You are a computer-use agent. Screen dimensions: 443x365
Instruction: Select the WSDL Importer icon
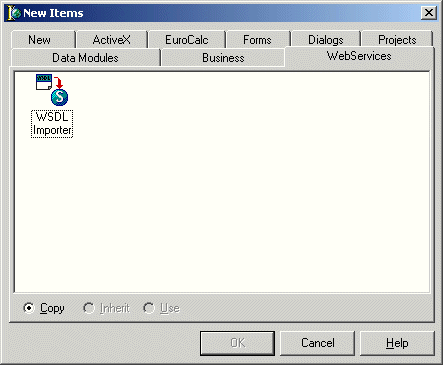tap(52, 90)
